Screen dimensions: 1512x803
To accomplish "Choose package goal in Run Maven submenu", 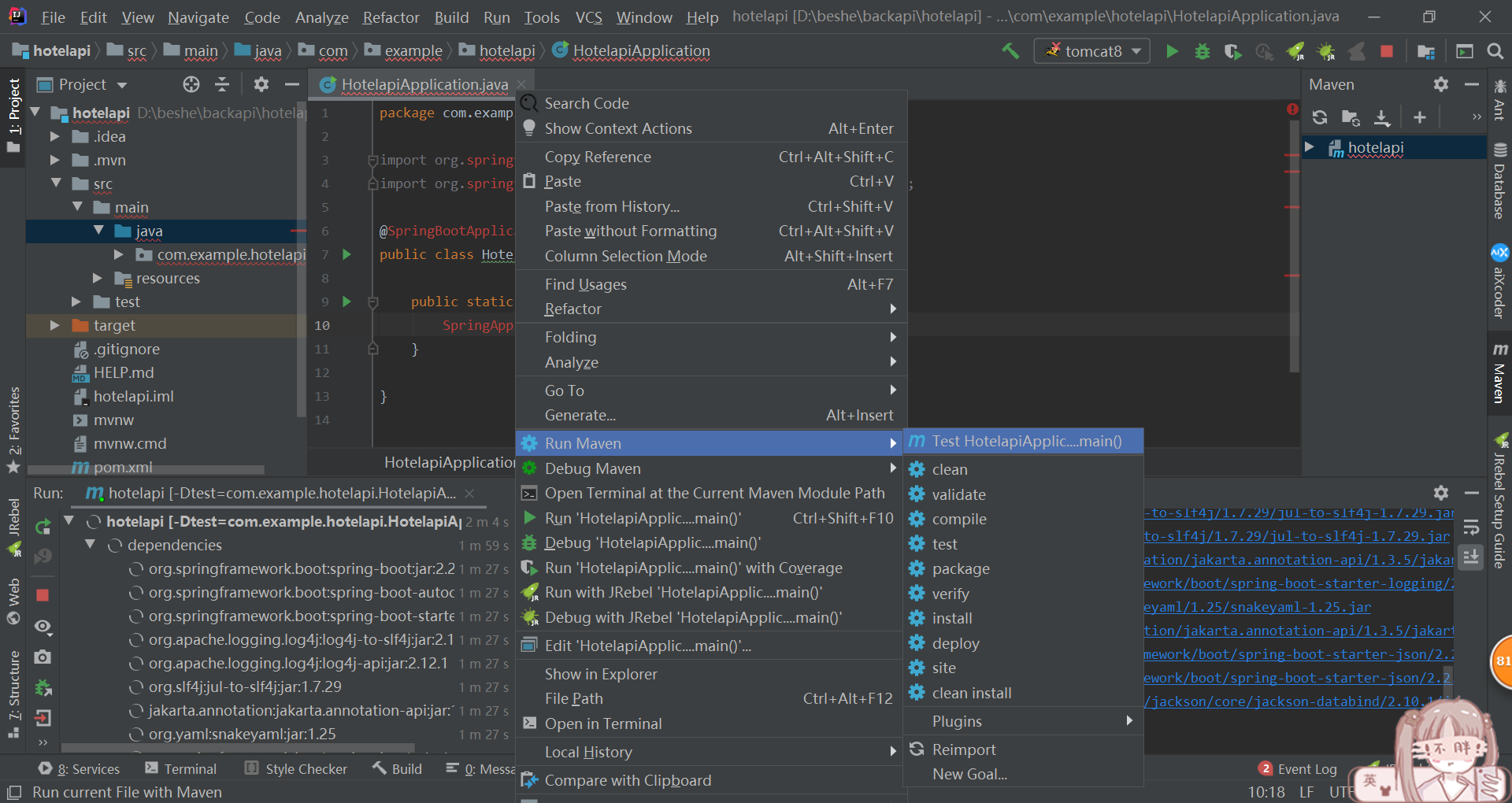I will point(1022,568).
